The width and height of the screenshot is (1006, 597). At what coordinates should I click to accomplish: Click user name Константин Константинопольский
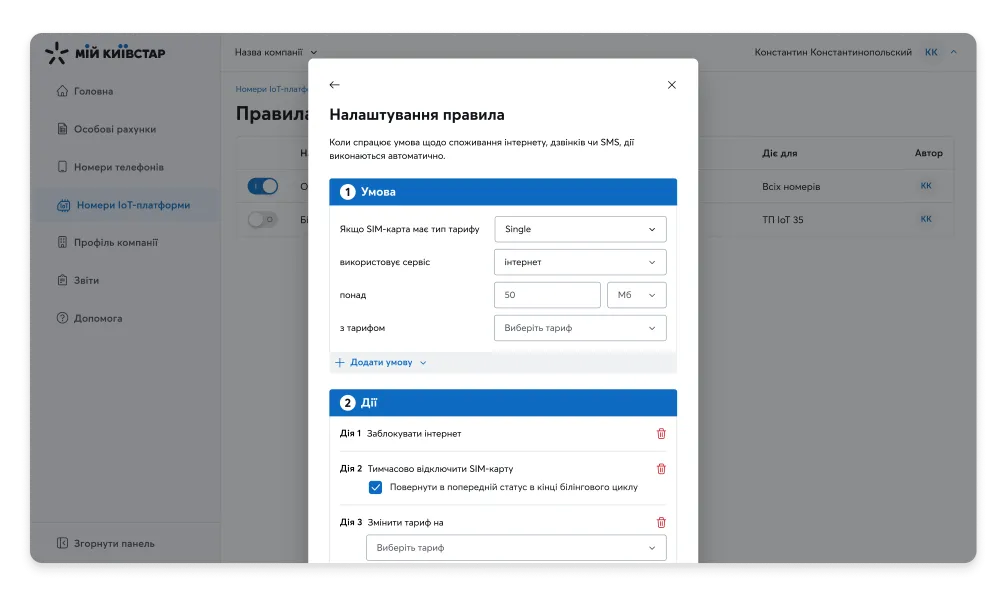(x=833, y=52)
